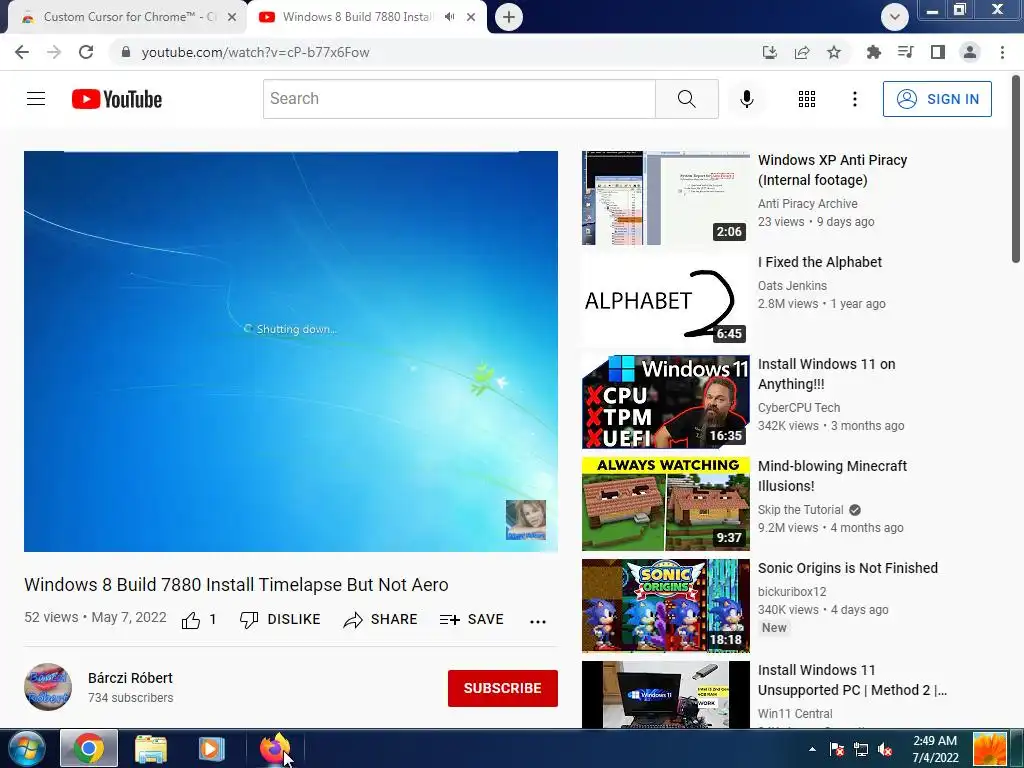Open Chrome extensions puzzle icon
The width and height of the screenshot is (1024, 768).
[x=873, y=52]
